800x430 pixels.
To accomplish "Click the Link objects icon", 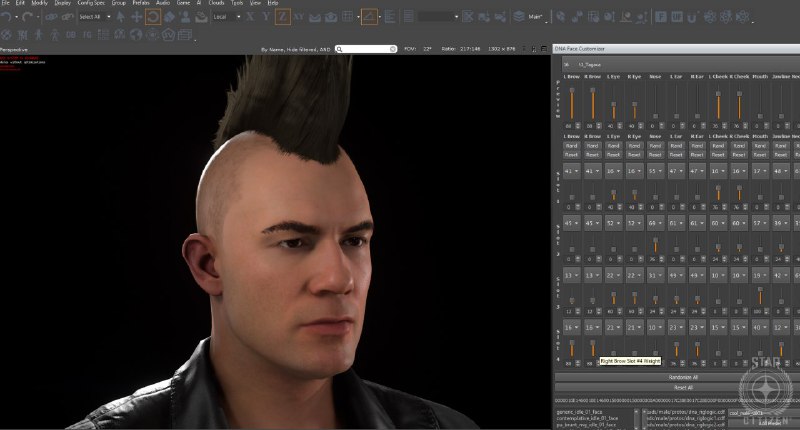I will 51,17.
